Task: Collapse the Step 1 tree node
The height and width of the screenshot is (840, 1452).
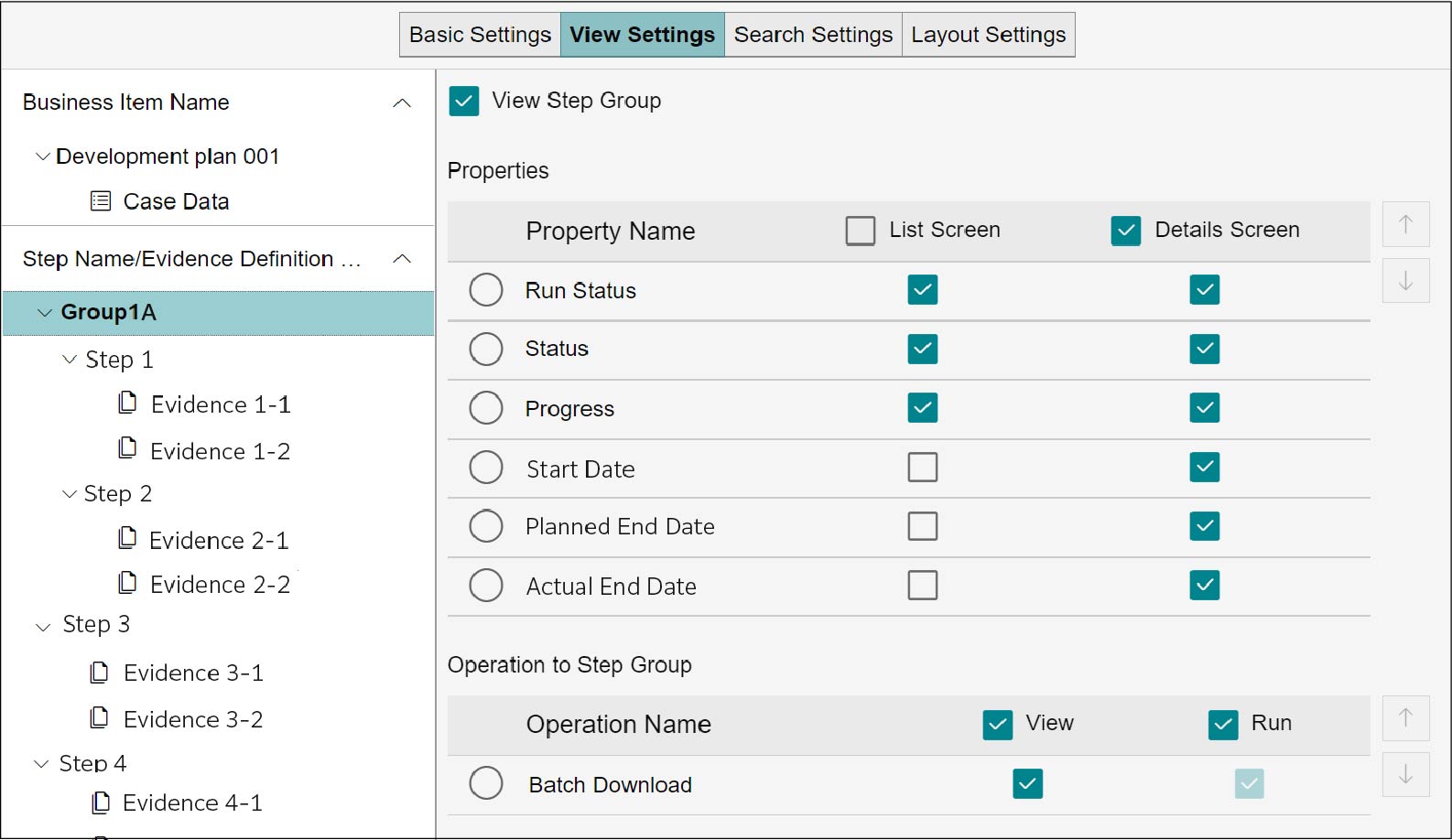Action: coord(70,360)
